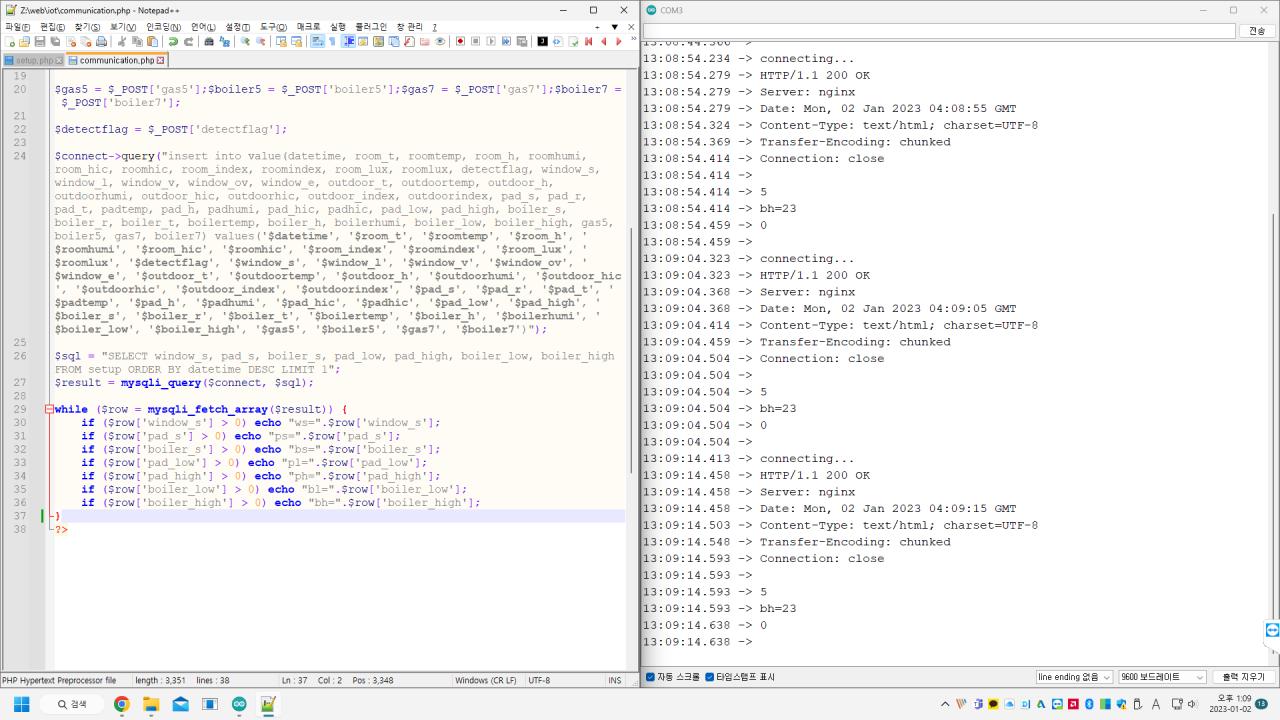Click the 전송 send button in COM3
This screenshot has height=720, width=1280.
pyautogui.click(x=1257, y=31)
